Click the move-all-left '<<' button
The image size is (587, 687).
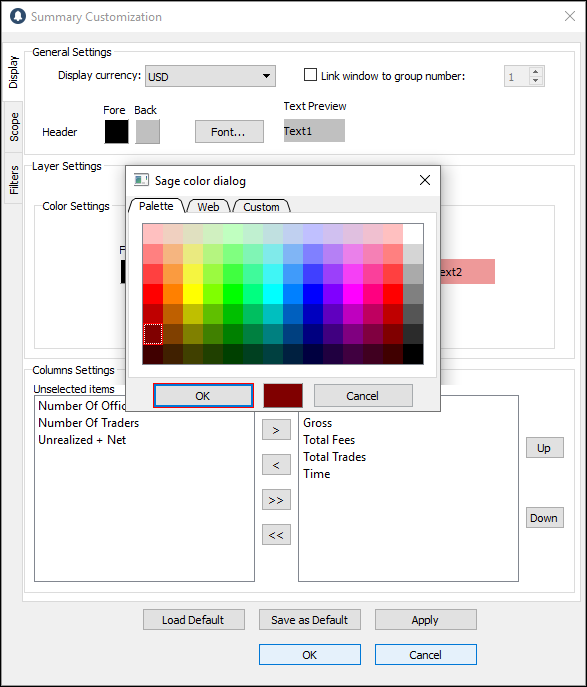pyautogui.click(x=276, y=535)
